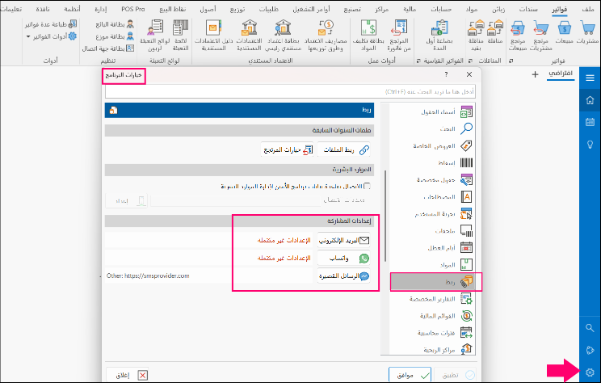Click the search magnifier in blue sidebar
The height and width of the screenshot is (383, 601).
point(590,328)
